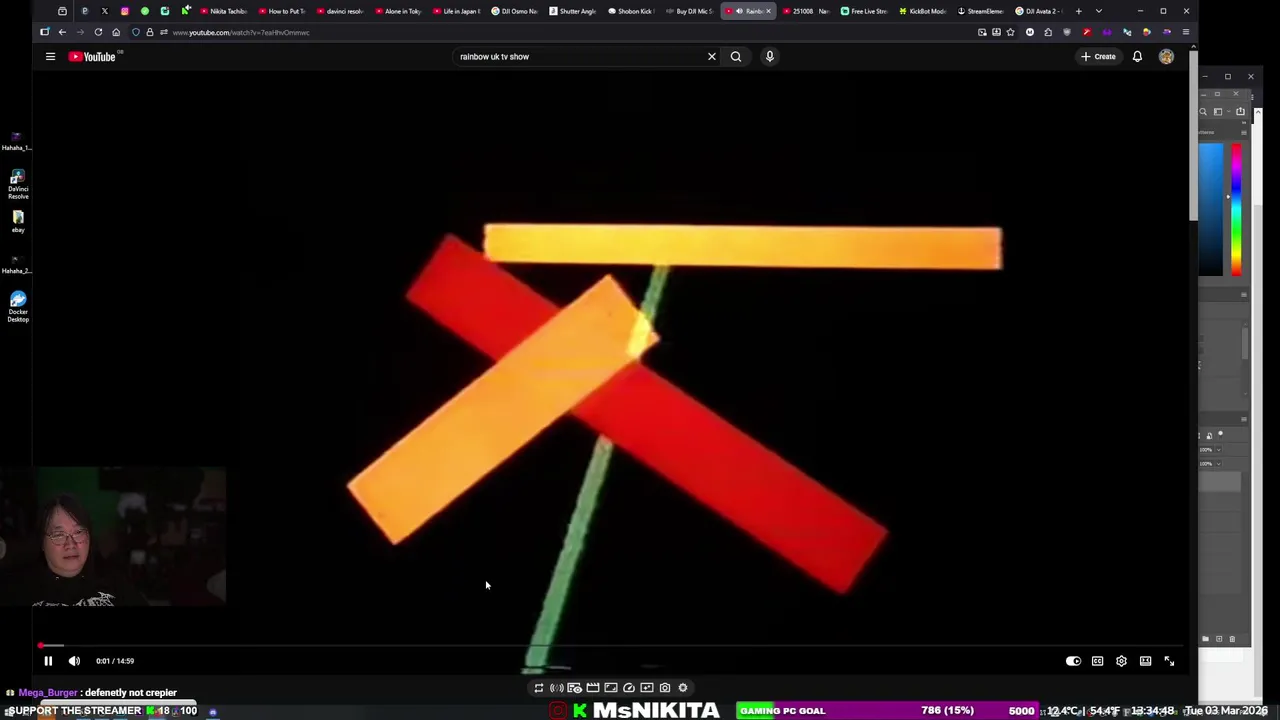The image size is (1280, 720).
Task: Toggle the autoplay switch in the player
Action: tap(1073, 661)
